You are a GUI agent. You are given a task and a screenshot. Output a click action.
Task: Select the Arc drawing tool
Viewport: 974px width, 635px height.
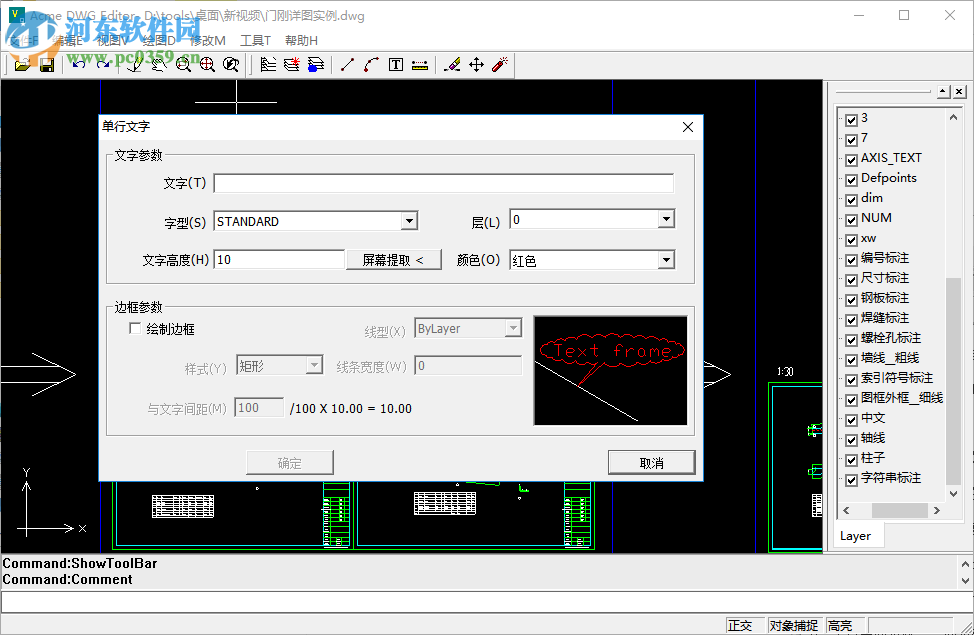click(x=370, y=64)
